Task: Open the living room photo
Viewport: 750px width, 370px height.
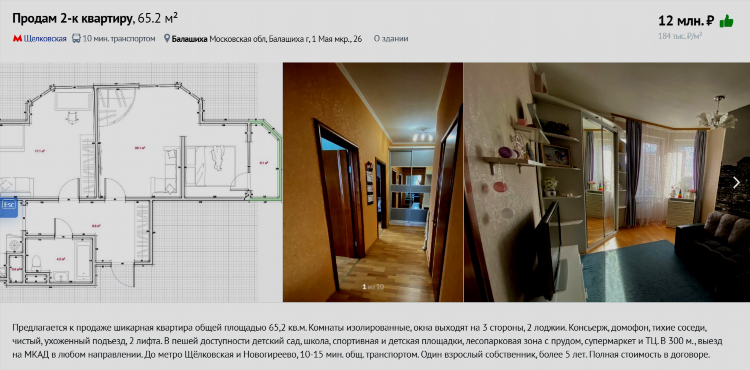Action: 607,182
